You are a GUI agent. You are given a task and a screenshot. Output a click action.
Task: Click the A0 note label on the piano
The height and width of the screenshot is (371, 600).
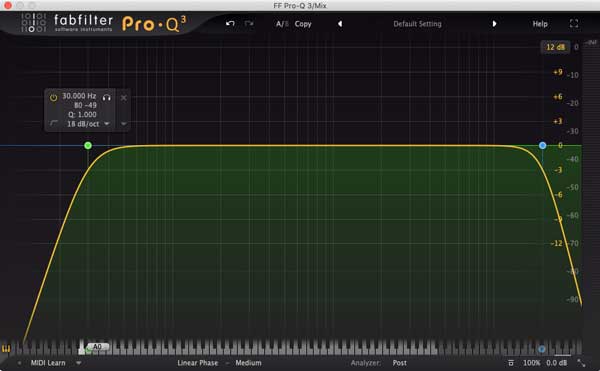pyautogui.click(x=97, y=347)
